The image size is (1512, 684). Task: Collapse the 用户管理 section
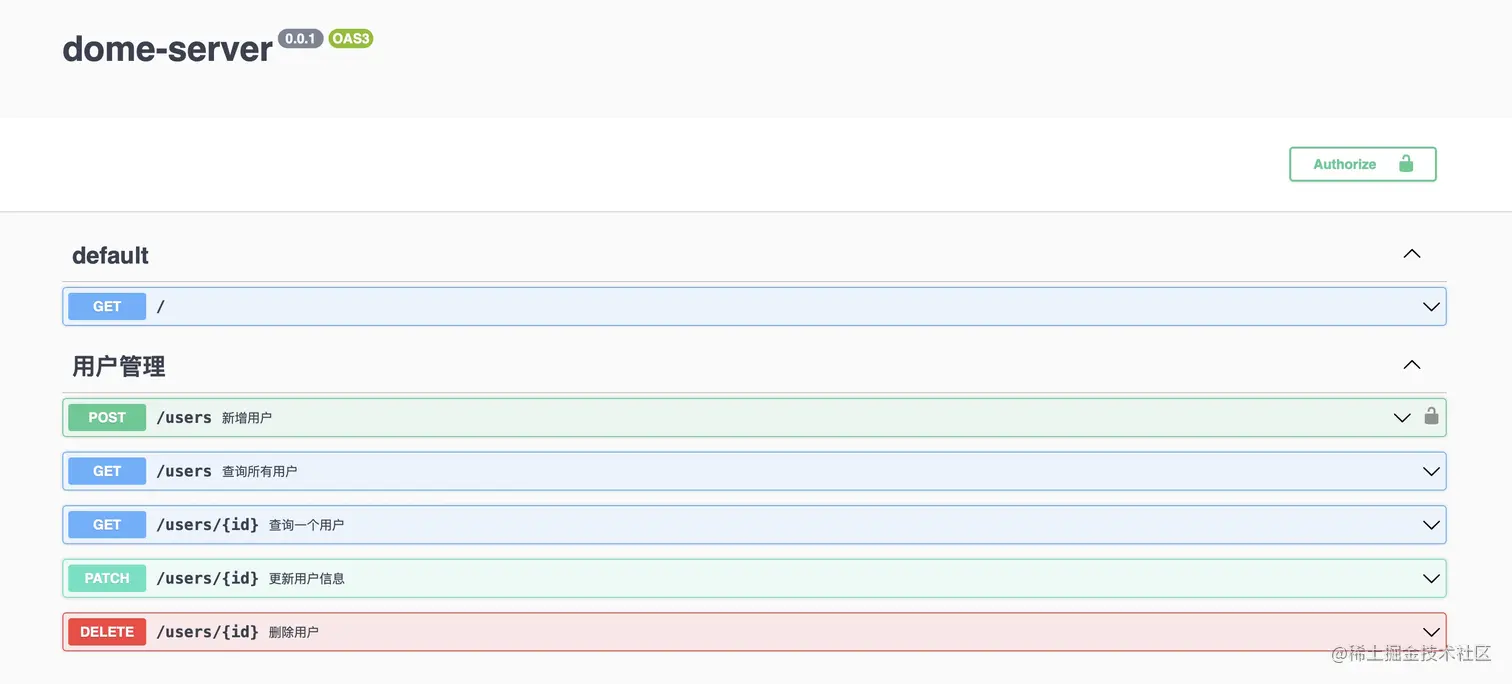pyautogui.click(x=1412, y=365)
